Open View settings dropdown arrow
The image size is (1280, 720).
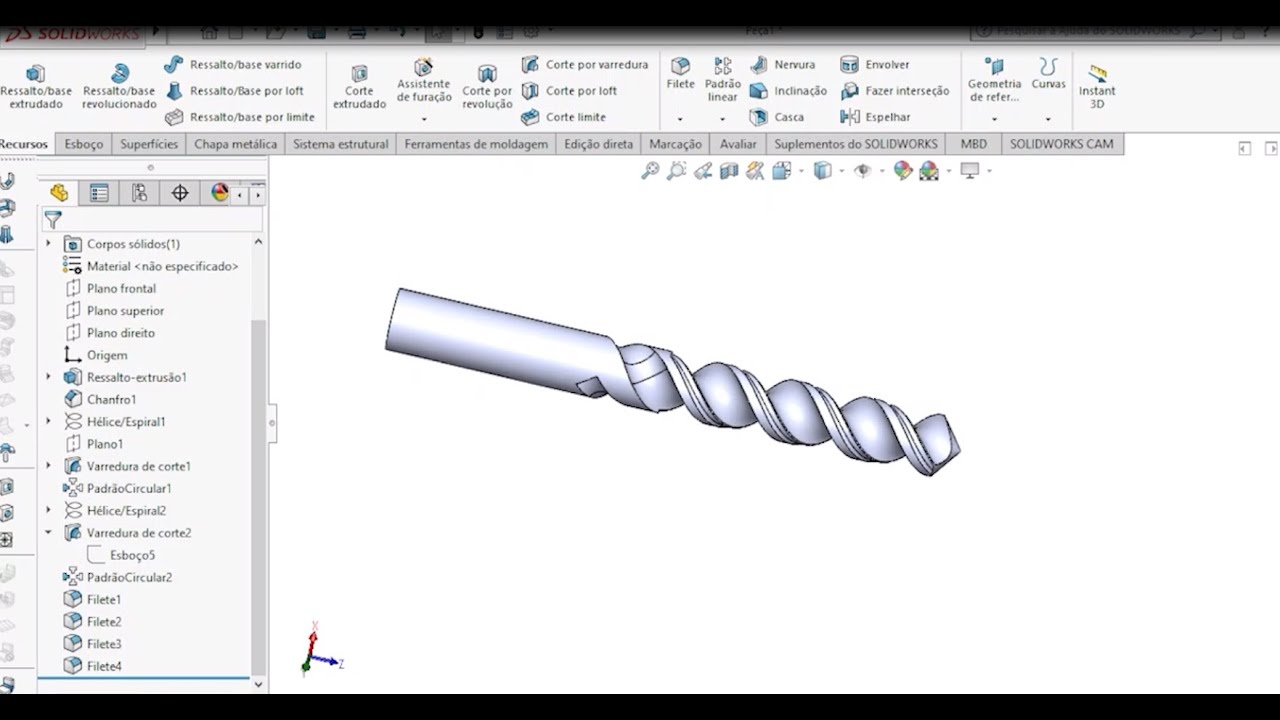[989, 171]
